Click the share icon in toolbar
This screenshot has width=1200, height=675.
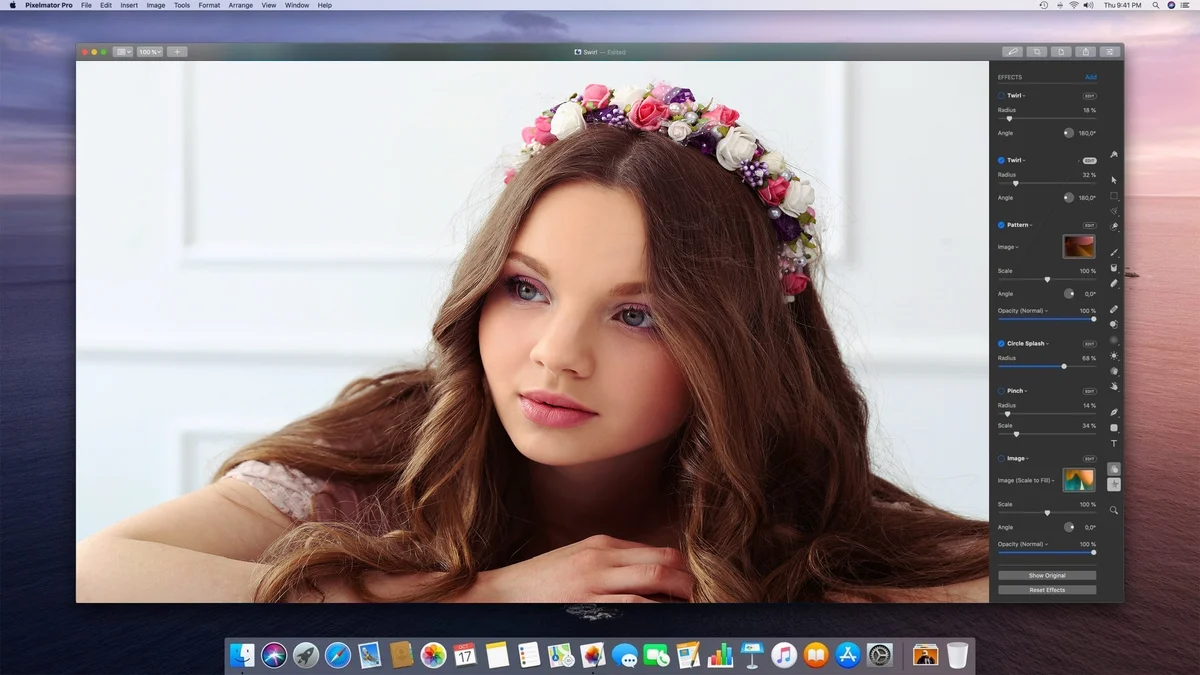[x=1085, y=52]
